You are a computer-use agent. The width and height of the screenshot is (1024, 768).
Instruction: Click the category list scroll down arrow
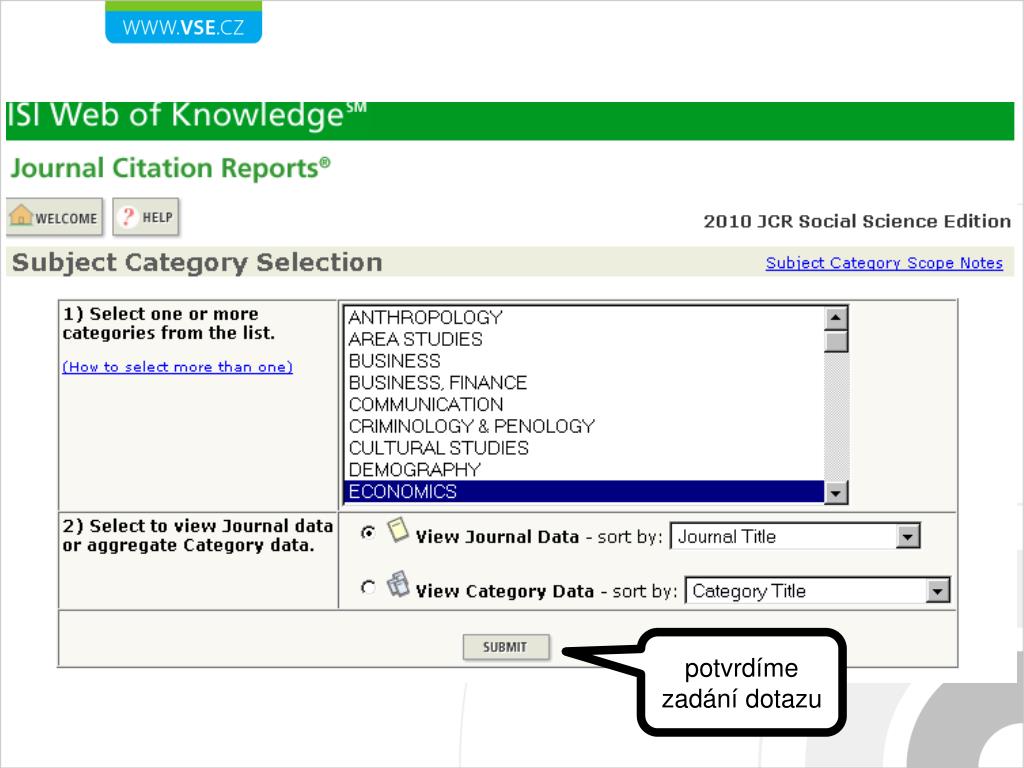click(x=836, y=492)
